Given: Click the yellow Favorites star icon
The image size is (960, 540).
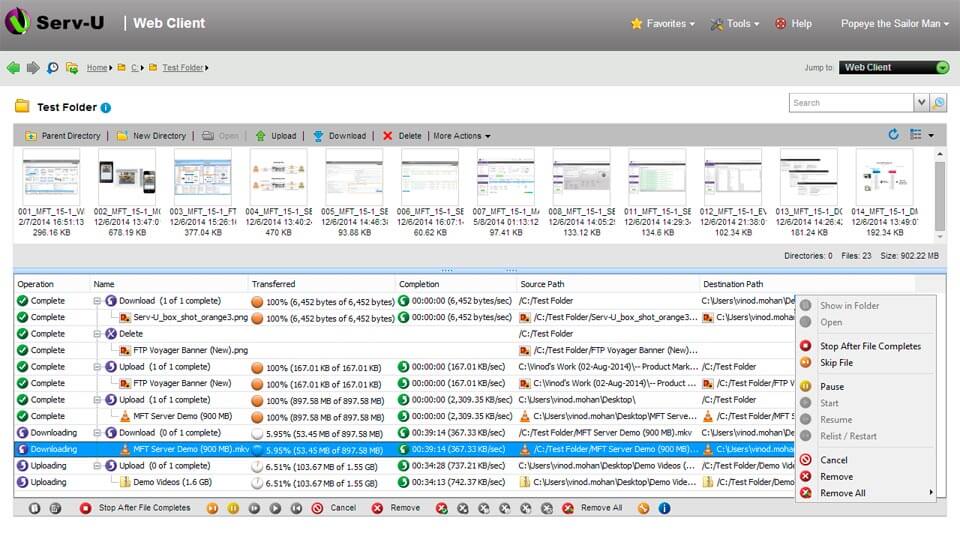Looking at the screenshot, I should (x=637, y=24).
